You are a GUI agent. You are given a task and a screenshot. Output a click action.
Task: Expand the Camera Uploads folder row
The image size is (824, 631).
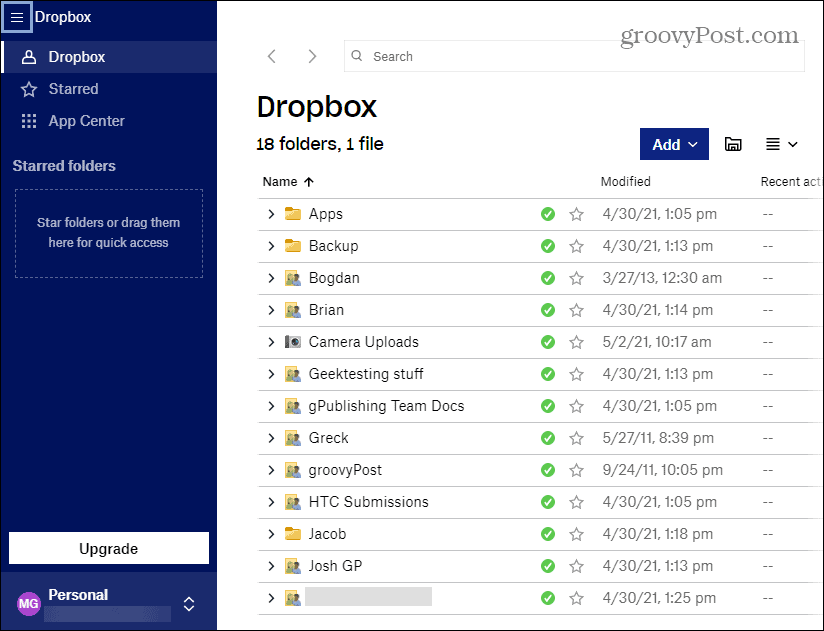tap(271, 342)
